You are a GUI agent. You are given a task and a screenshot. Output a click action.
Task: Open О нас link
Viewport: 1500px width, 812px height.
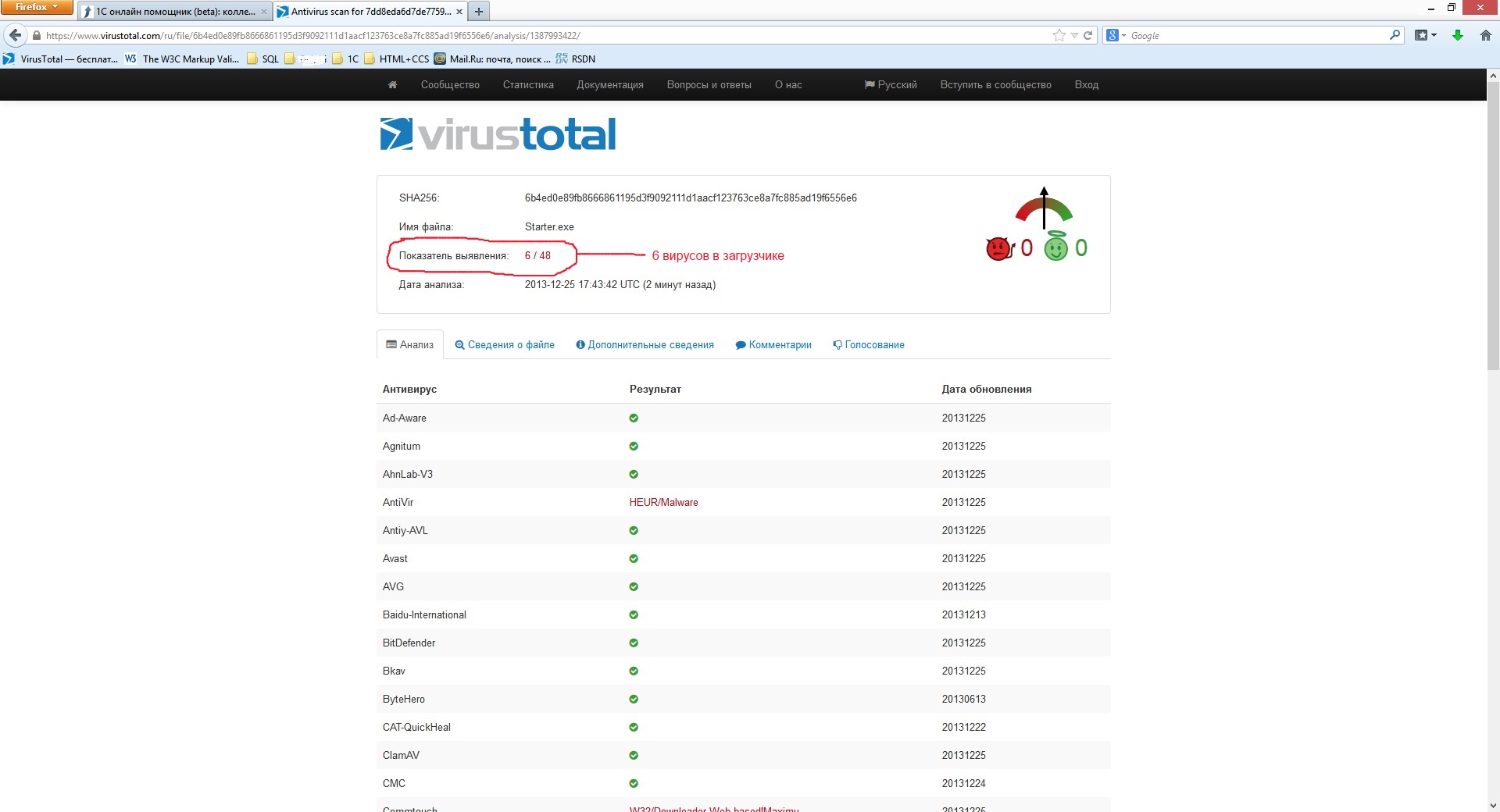788,84
